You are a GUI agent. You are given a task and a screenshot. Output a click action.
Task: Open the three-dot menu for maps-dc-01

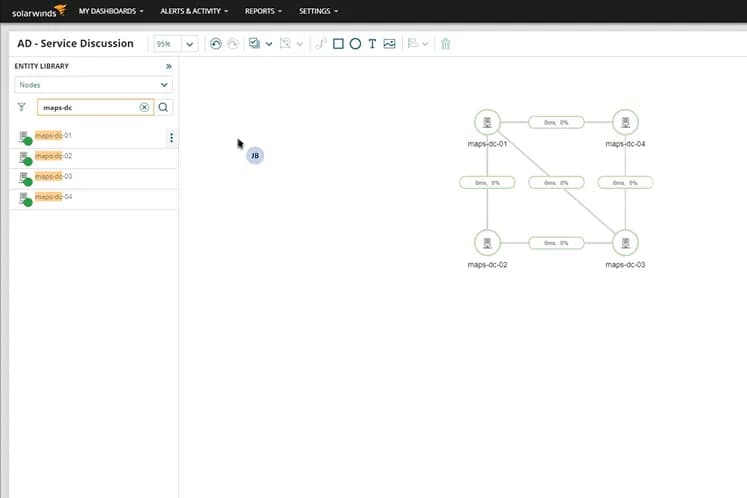[172, 138]
